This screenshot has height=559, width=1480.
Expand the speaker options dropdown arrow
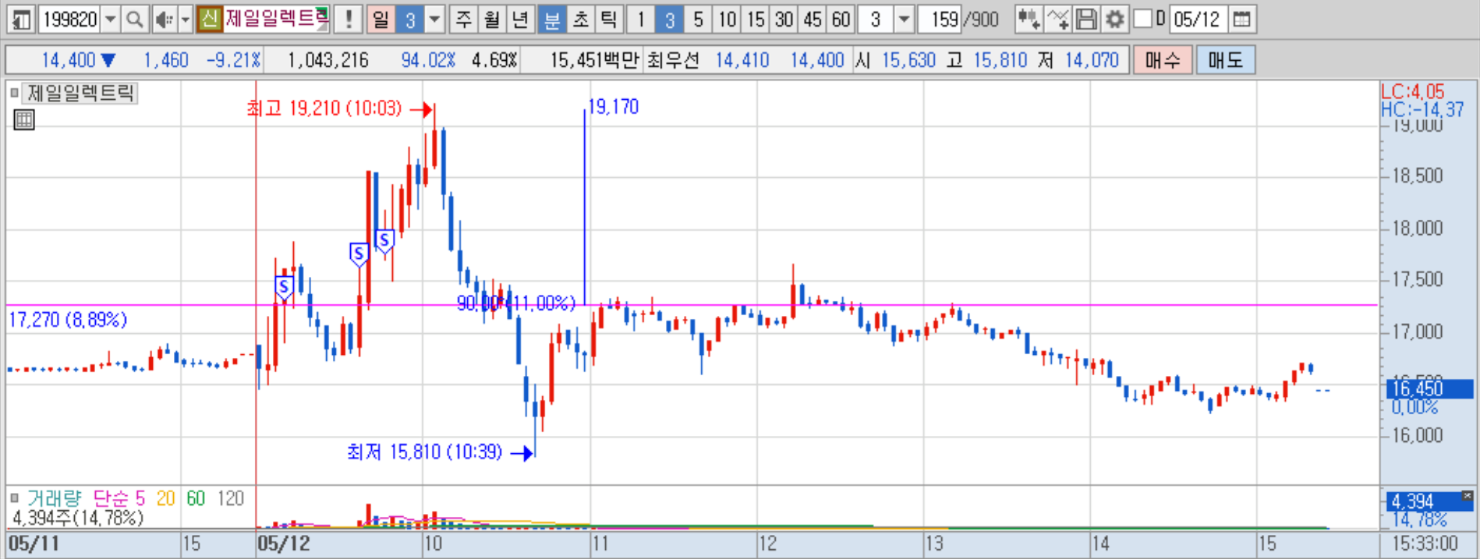(x=185, y=19)
